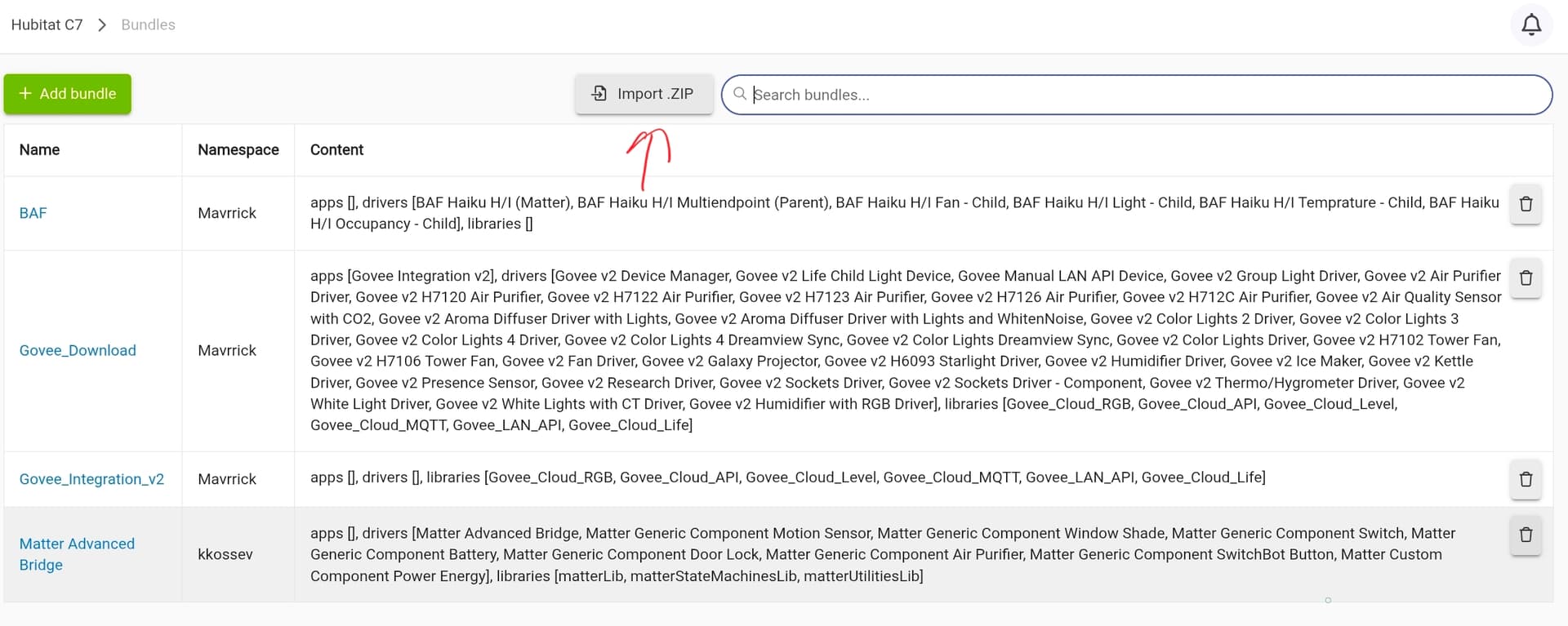
Task: Click the Content column header
Action: pos(336,149)
